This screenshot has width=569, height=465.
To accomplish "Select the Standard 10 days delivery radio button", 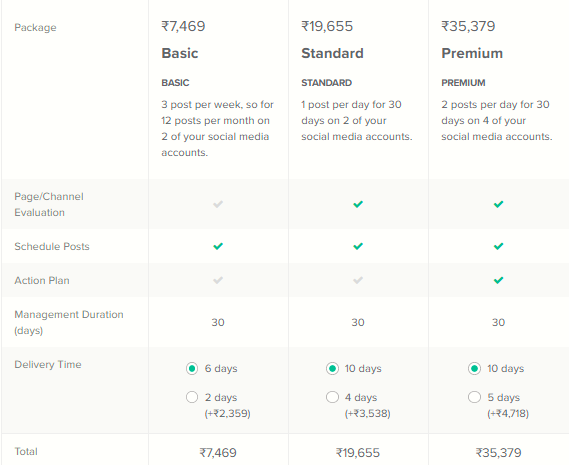I will (x=332, y=368).
